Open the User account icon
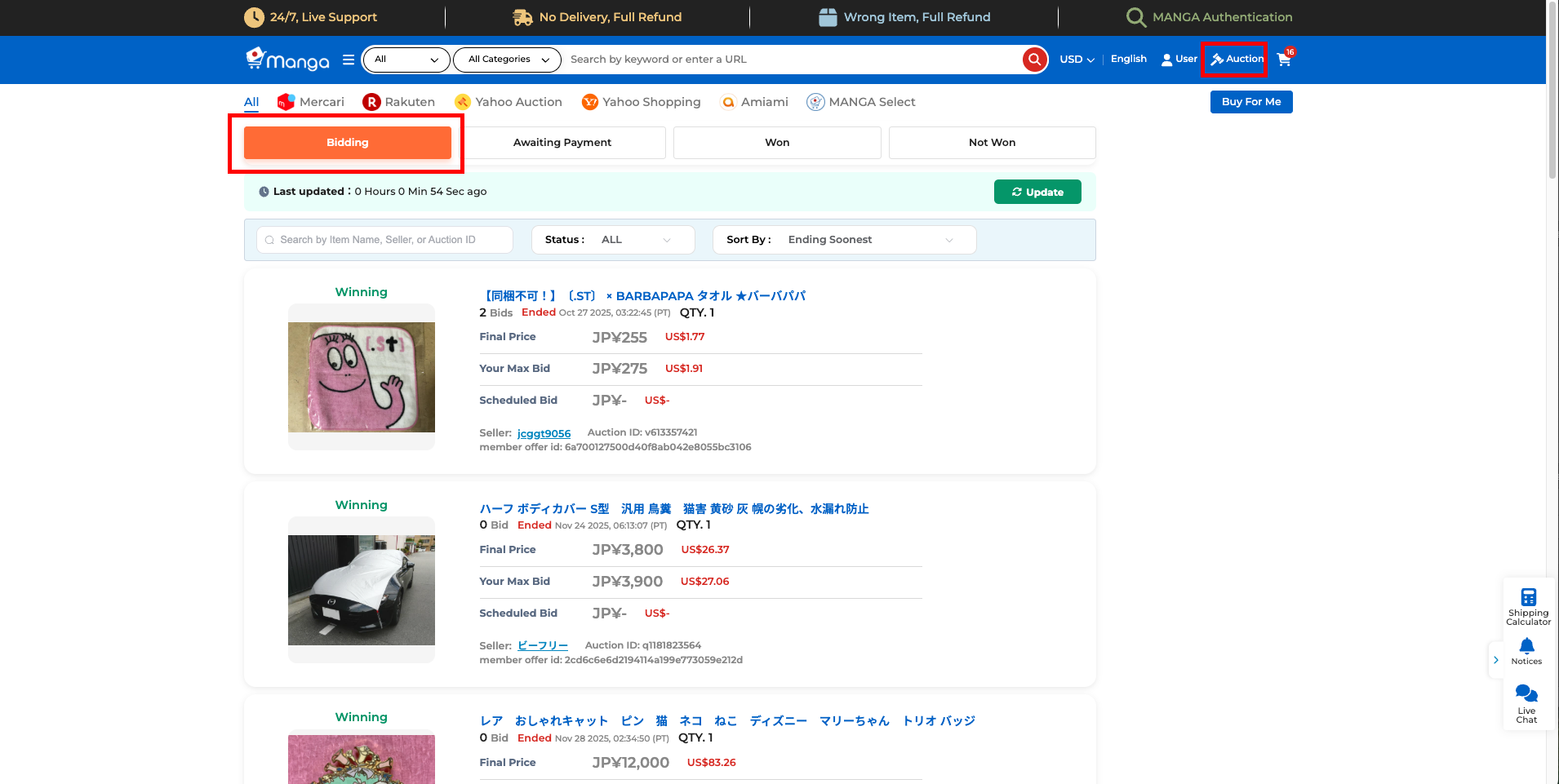The width and height of the screenshot is (1559, 784). click(x=1179, y=60)
